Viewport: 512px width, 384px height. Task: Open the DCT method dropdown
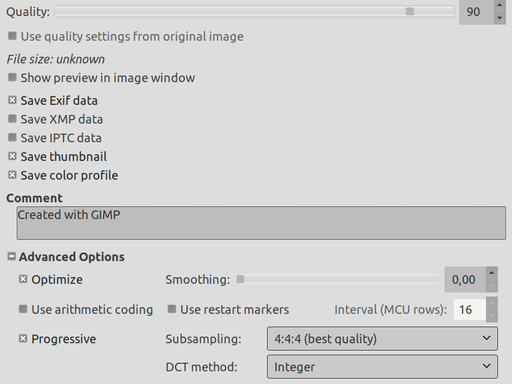(382, 367)
